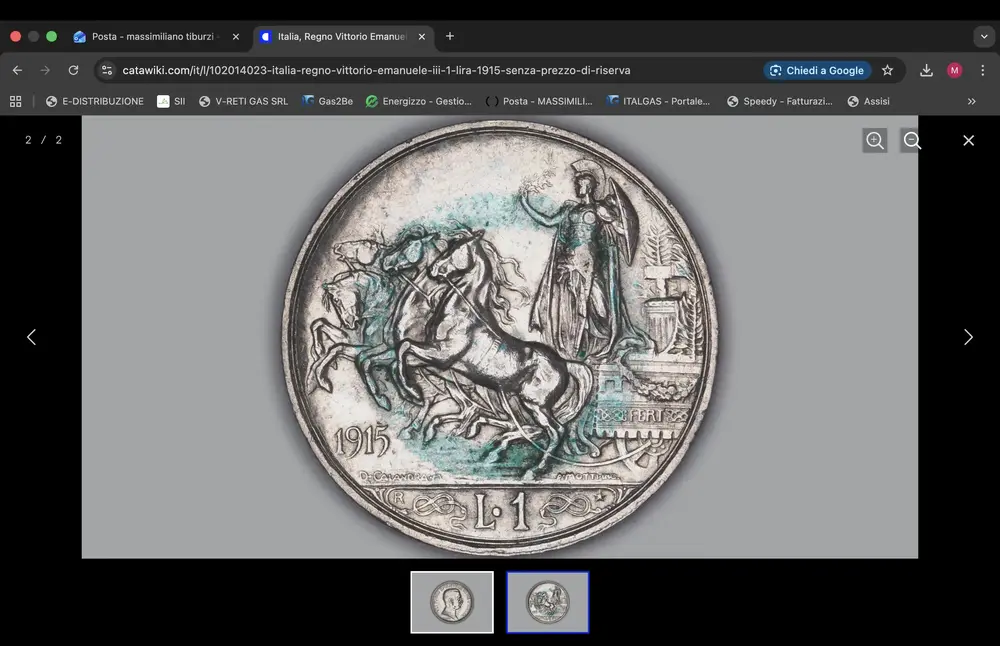Open the Google apps grid icon
The image size is (1000, 646).
[x=15, y=101]
